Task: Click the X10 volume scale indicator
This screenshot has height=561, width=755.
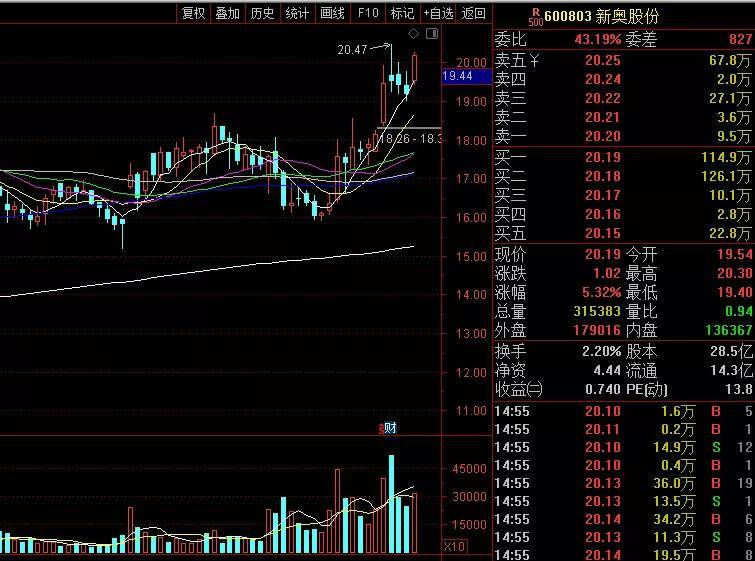Action: [453, 547]
